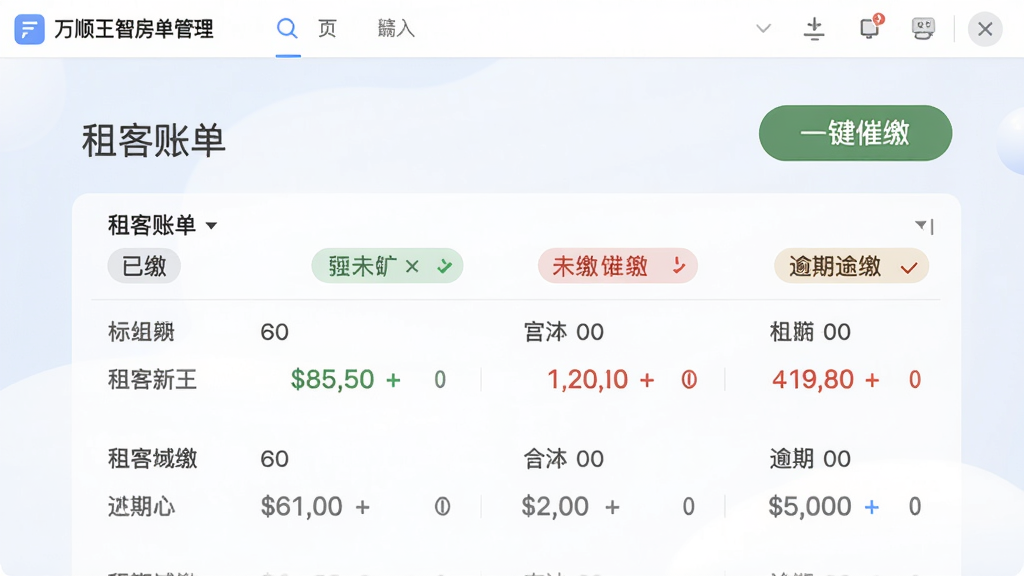
Task: Switch to the 页 tab
Action: point(327,28)
